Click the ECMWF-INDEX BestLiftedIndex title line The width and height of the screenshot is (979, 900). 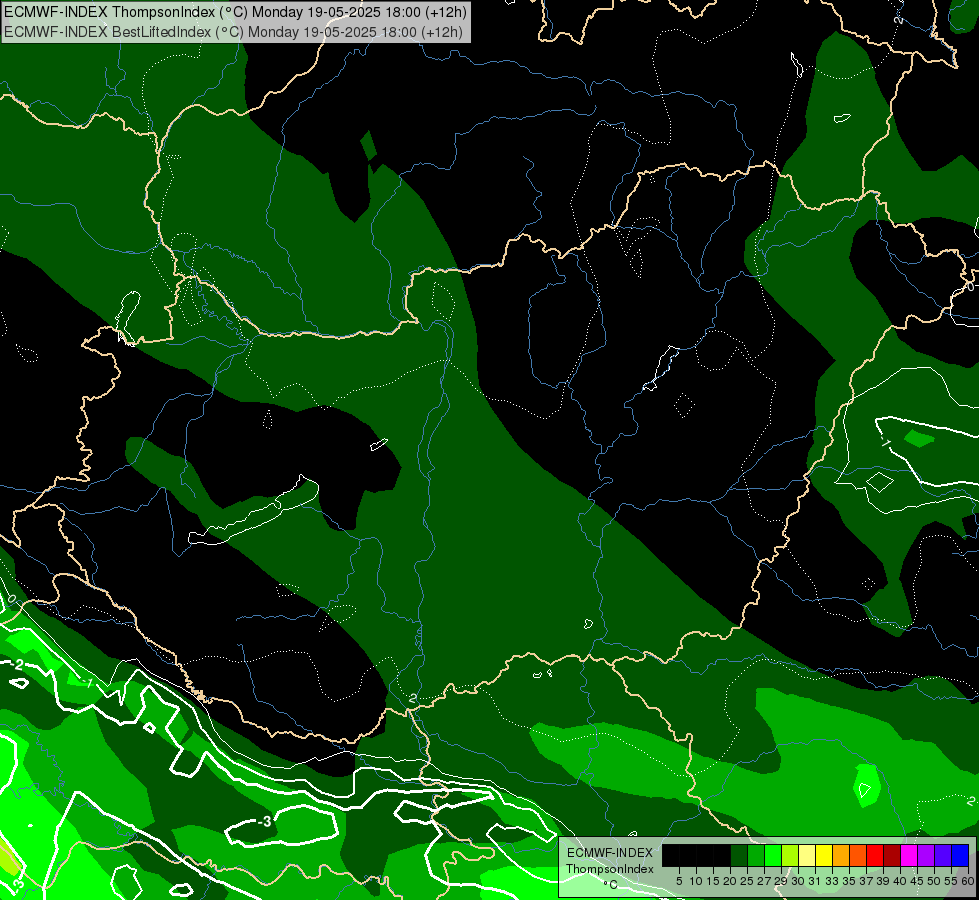point(234,32)
